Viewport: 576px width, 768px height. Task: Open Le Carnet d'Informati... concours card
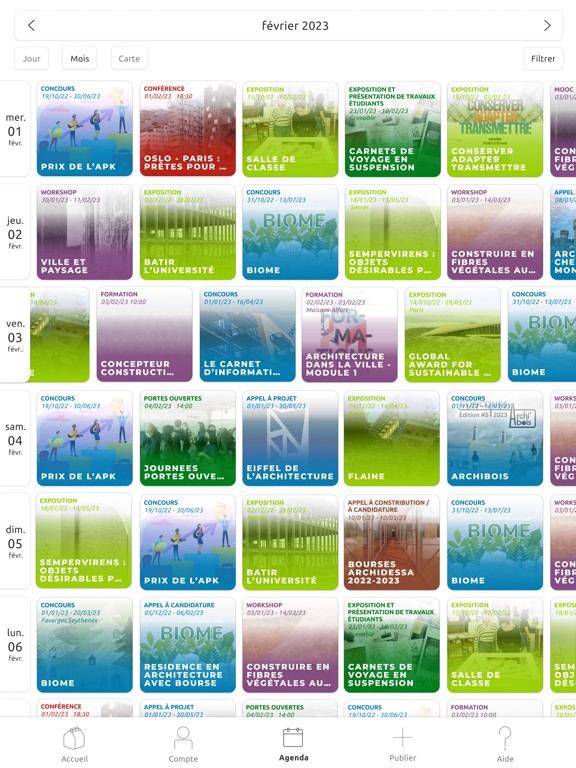pos(248,335)
